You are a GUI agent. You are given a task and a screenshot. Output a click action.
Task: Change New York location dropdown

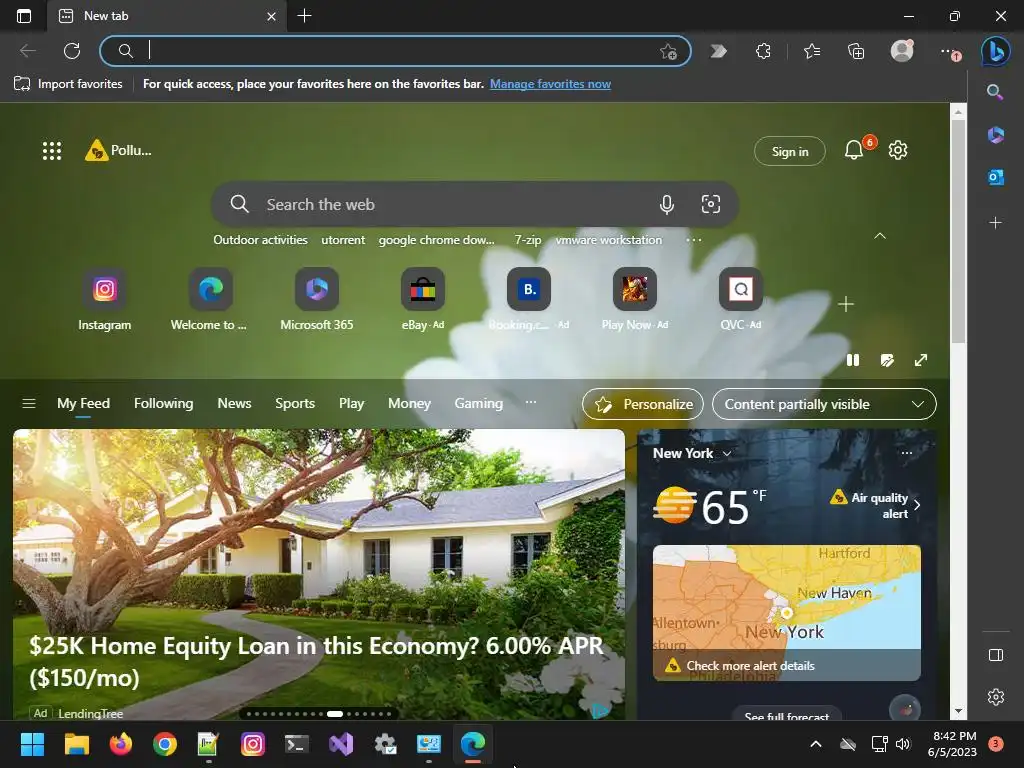pos(692,453)
